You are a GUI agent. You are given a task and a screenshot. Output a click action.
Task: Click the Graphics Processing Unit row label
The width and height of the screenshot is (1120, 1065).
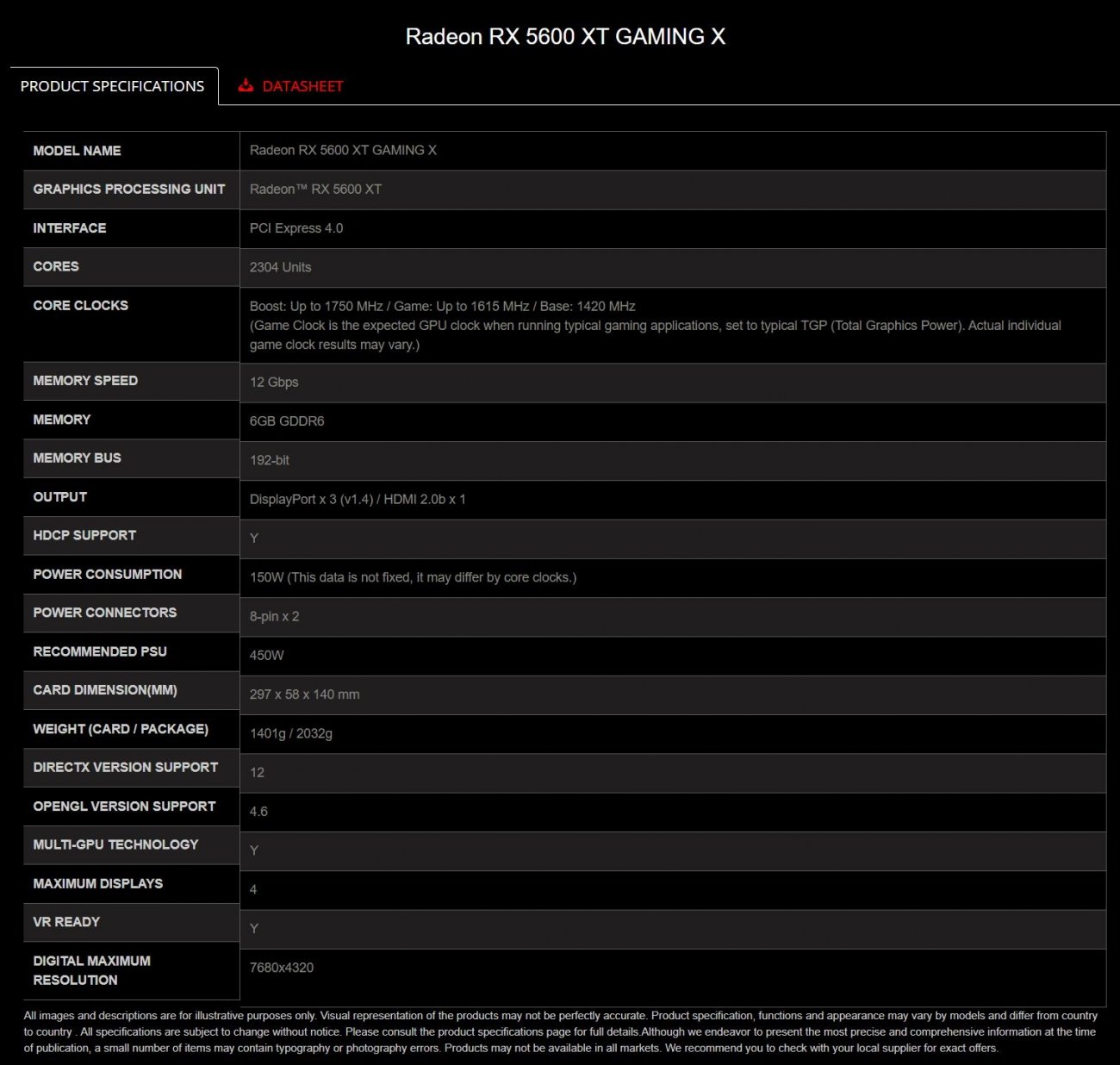(x=128, y=189)
